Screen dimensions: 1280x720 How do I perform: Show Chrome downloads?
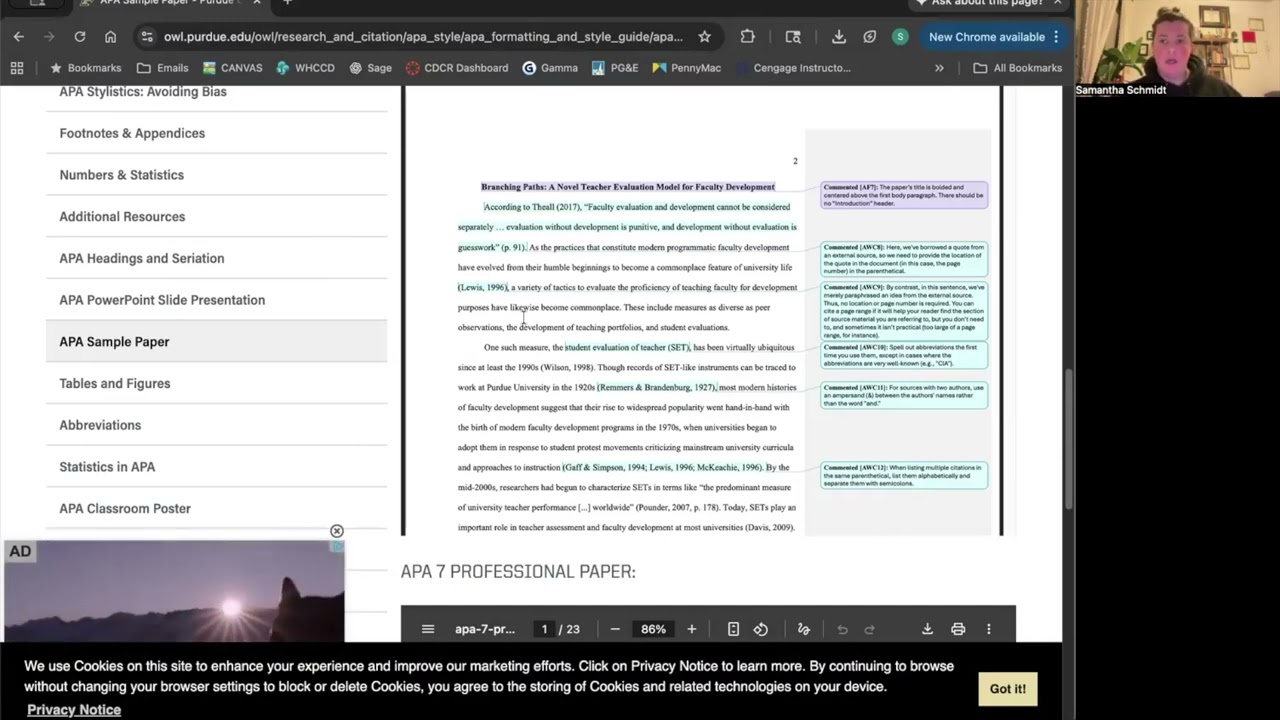[839, 37]
